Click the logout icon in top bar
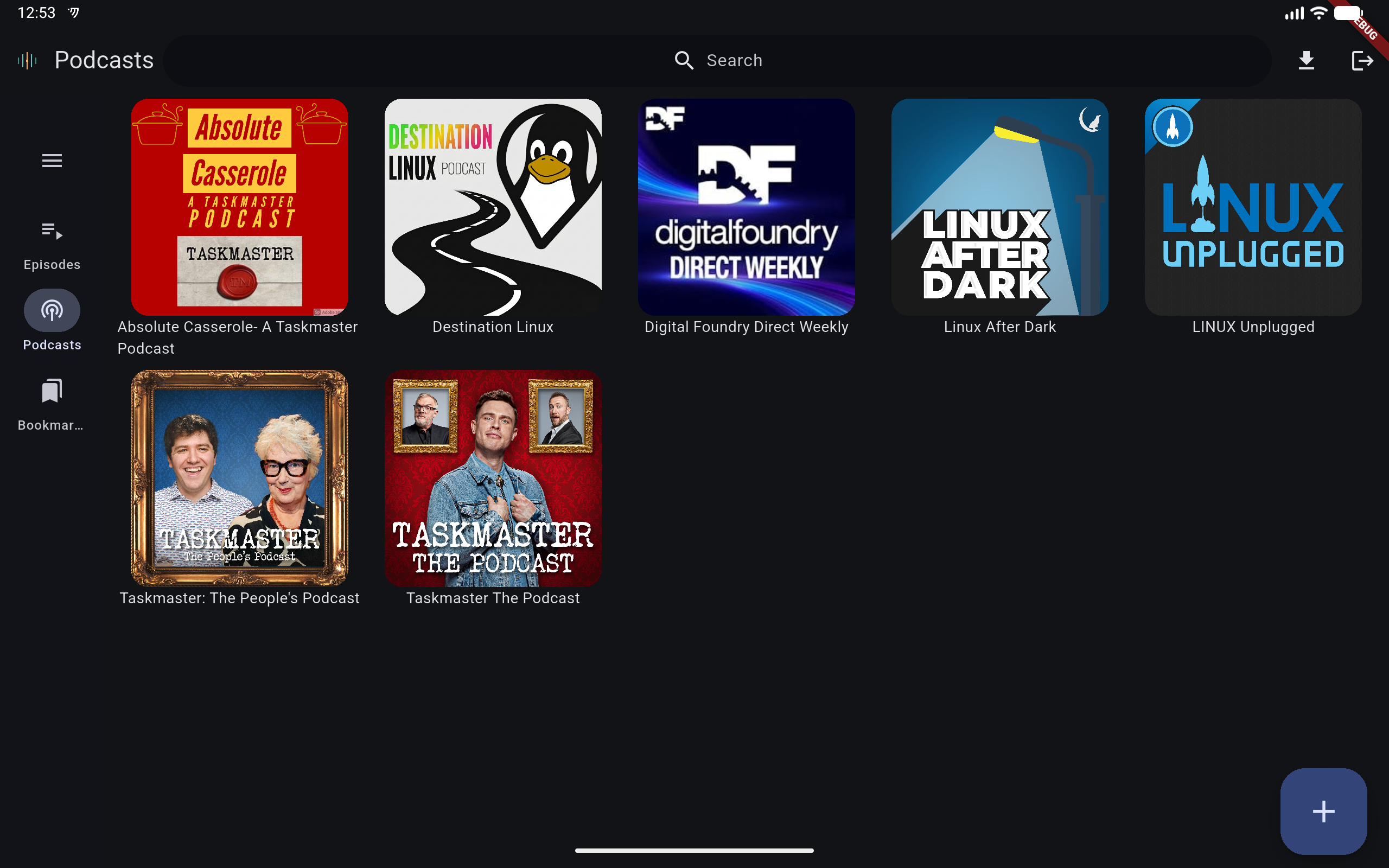 point(1362,60)
